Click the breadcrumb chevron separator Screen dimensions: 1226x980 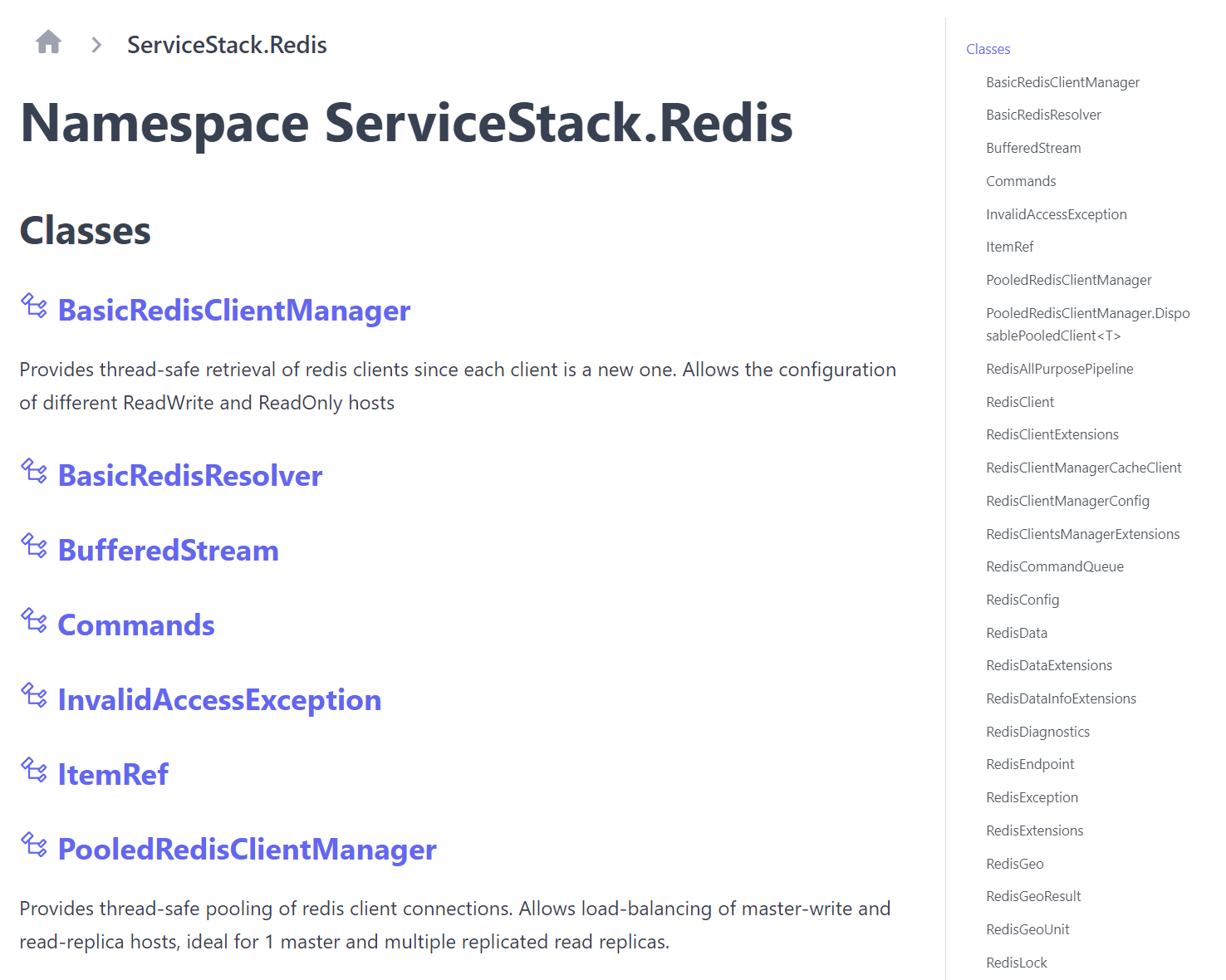(96, 45)
